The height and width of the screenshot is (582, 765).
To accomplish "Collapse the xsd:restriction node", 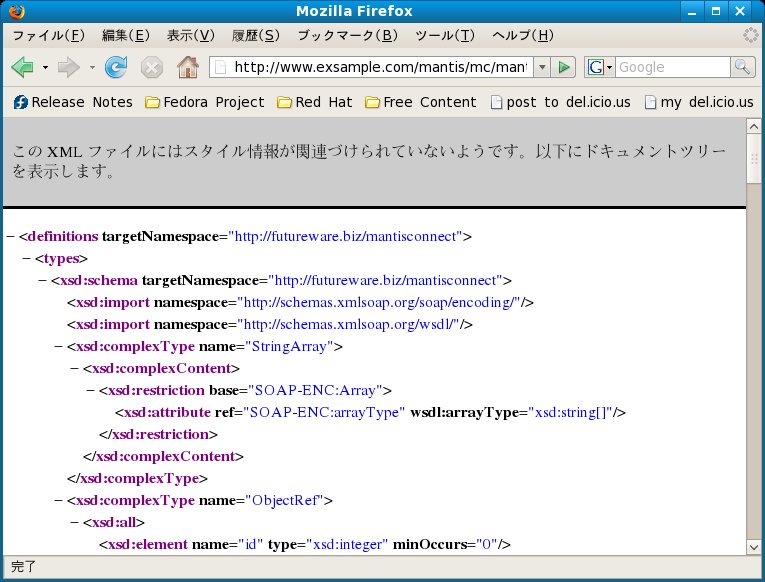I will click(x=91, y=390).
